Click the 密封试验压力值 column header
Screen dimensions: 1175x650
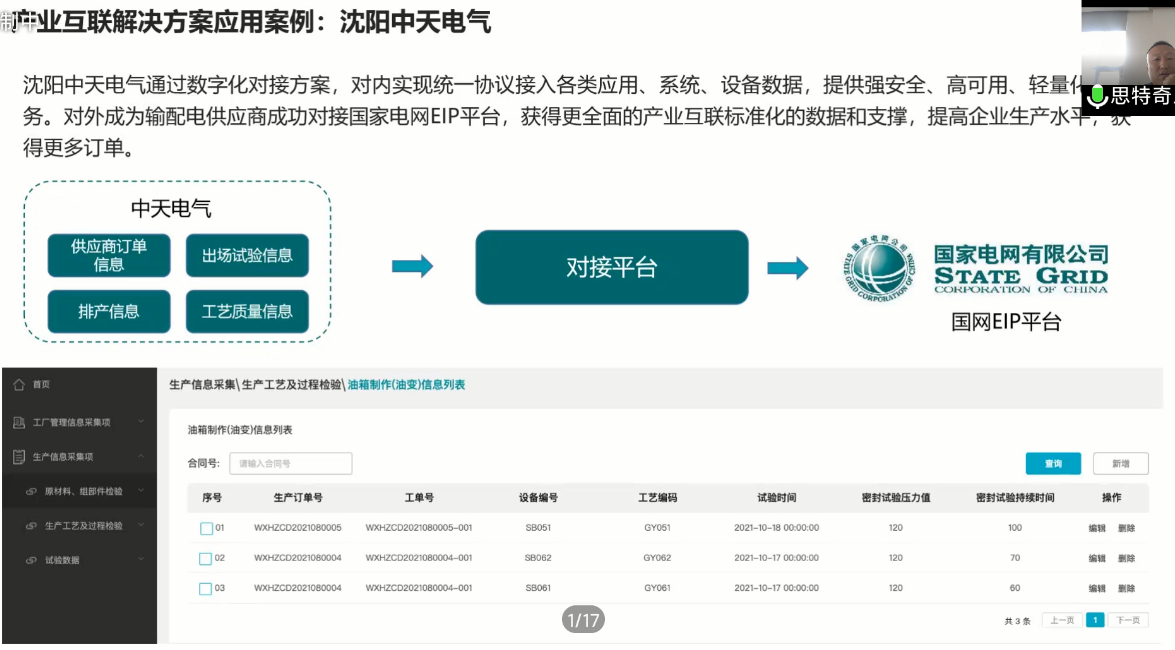click(x=895, y=498)
